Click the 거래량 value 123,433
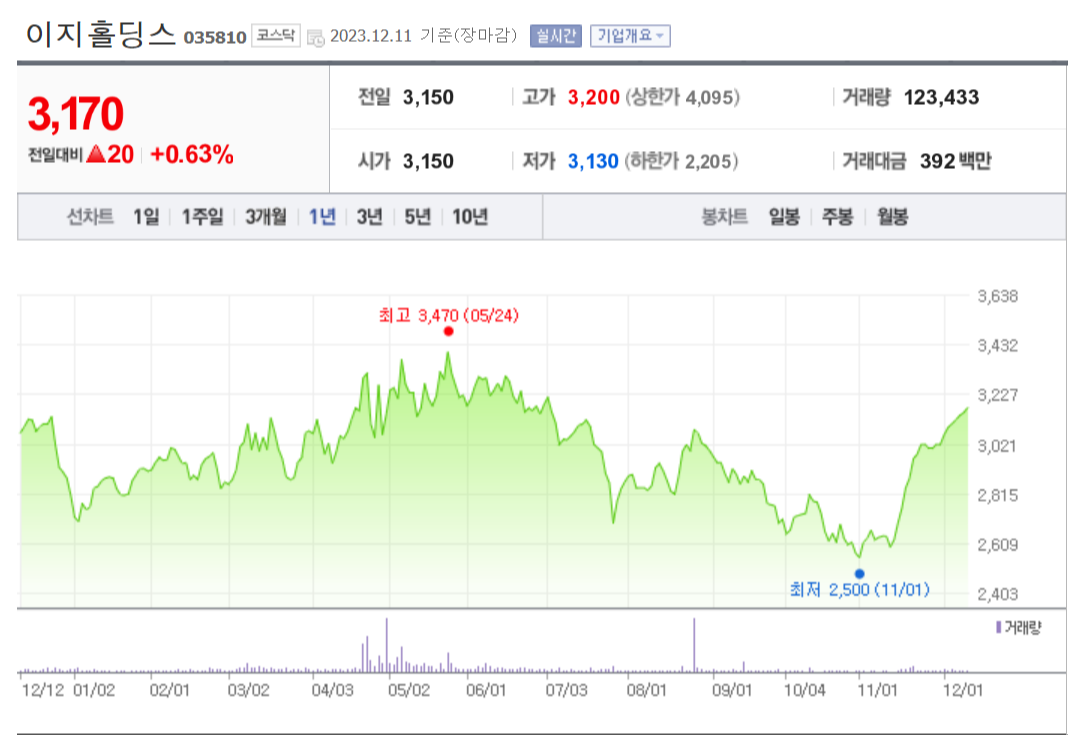The height and width of the screenshot is (735, 1068). [x=941, y=97]
